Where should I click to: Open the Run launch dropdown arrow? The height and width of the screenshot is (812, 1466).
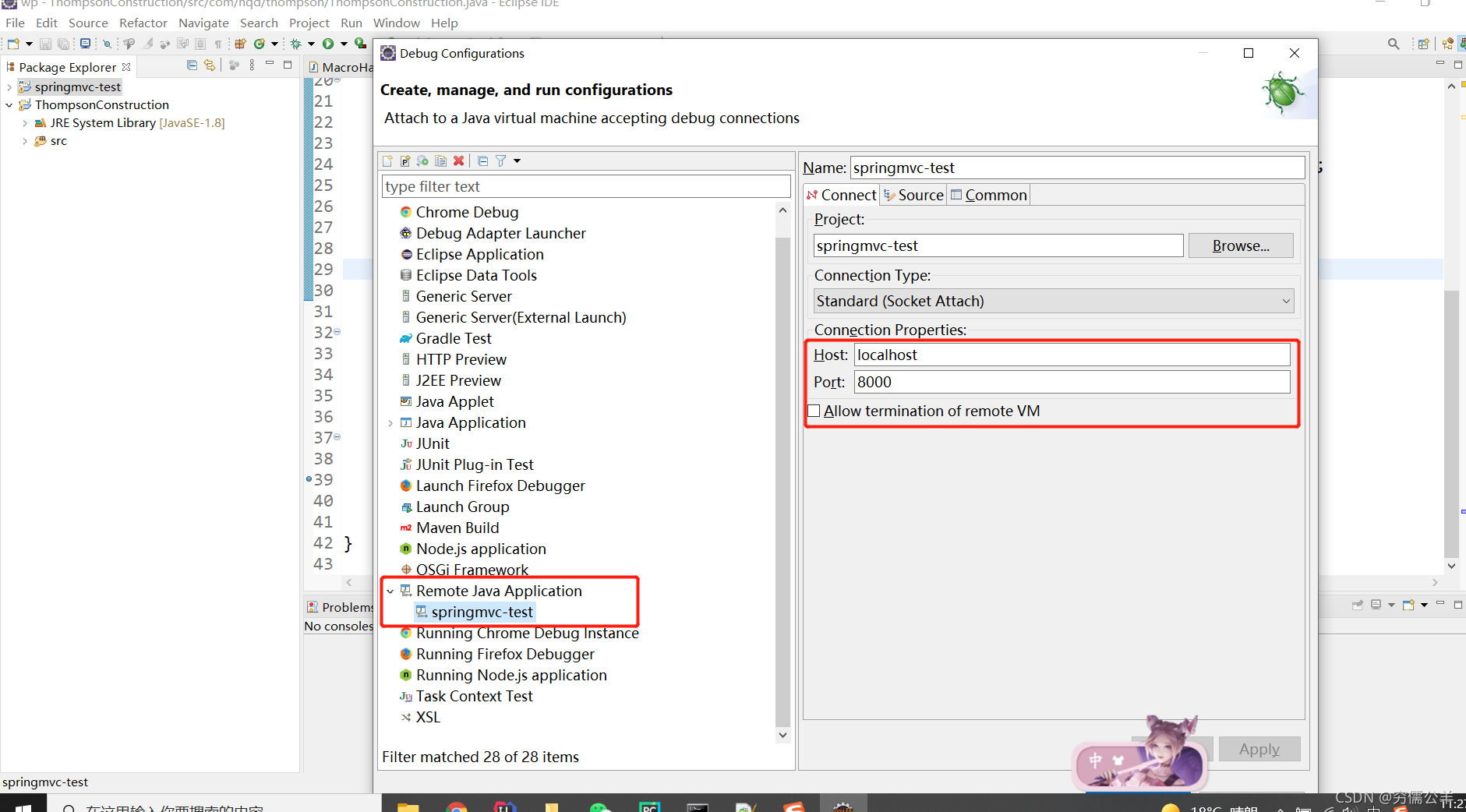344,44
